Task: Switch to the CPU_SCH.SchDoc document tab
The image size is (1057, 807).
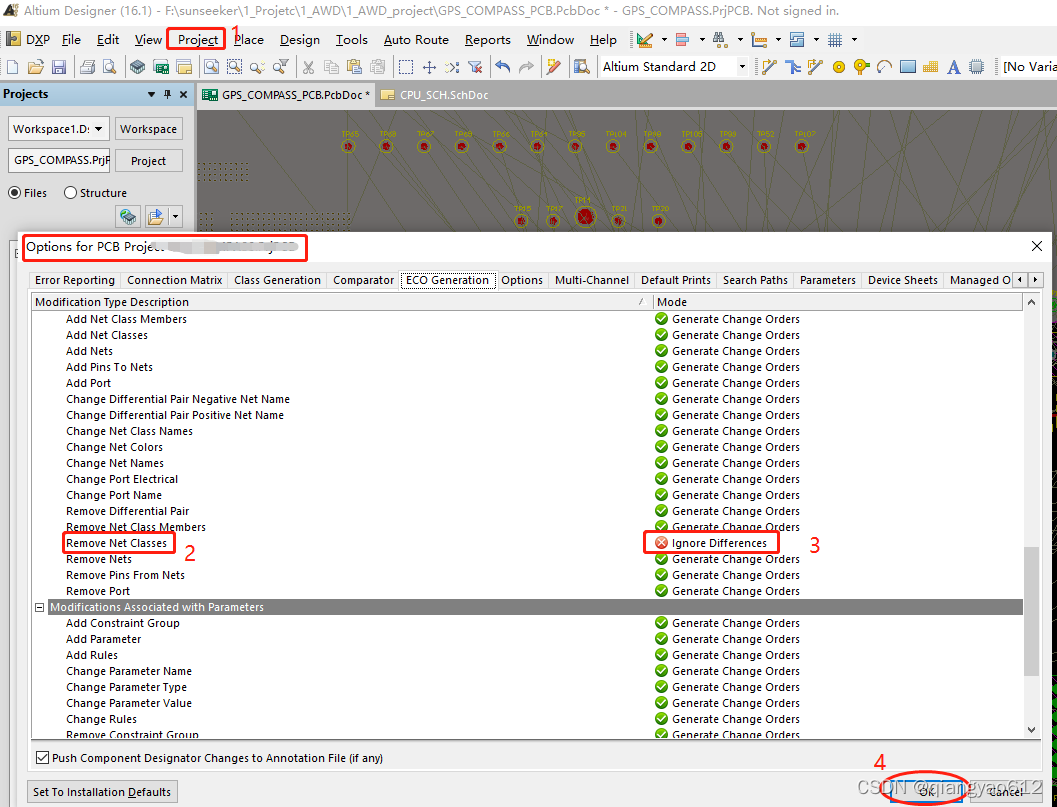Action: [435, 95]
